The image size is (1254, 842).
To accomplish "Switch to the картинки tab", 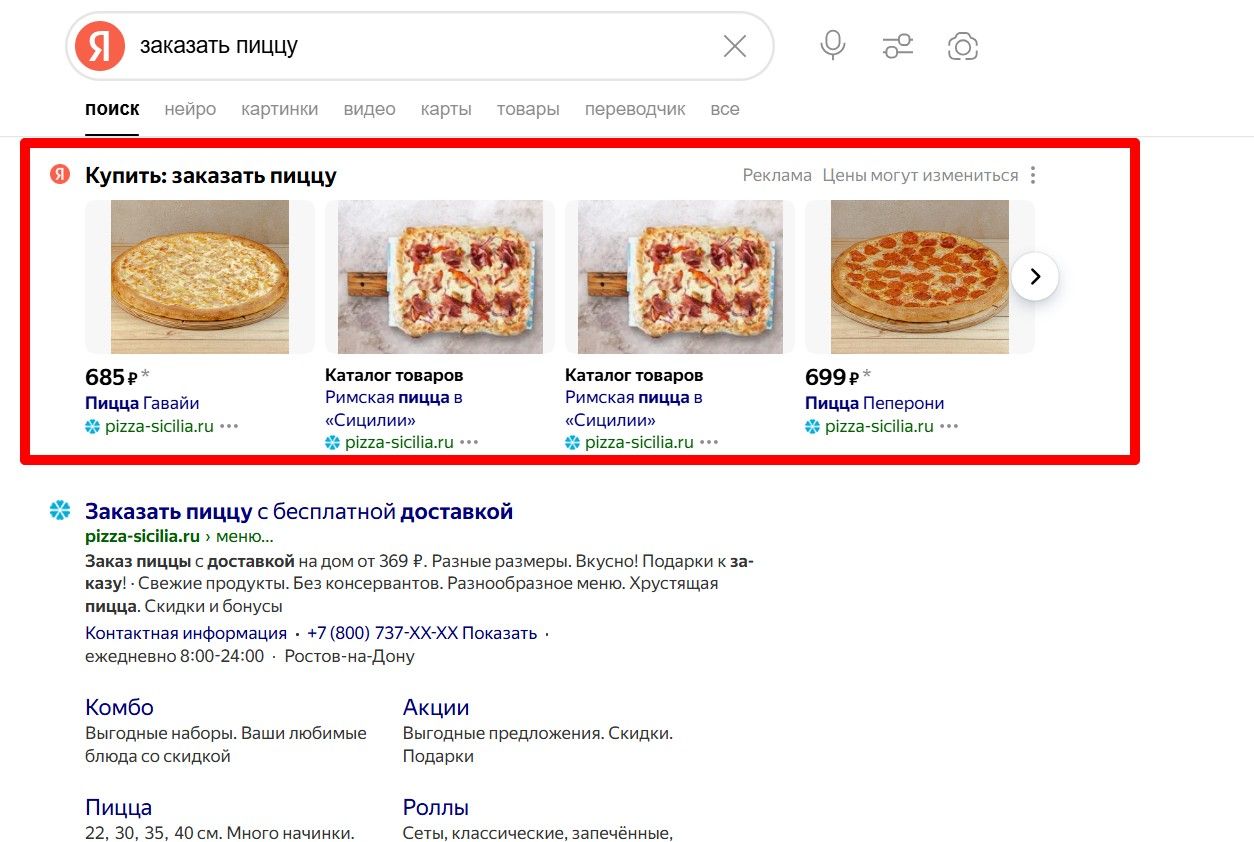I will pos(279,109).
